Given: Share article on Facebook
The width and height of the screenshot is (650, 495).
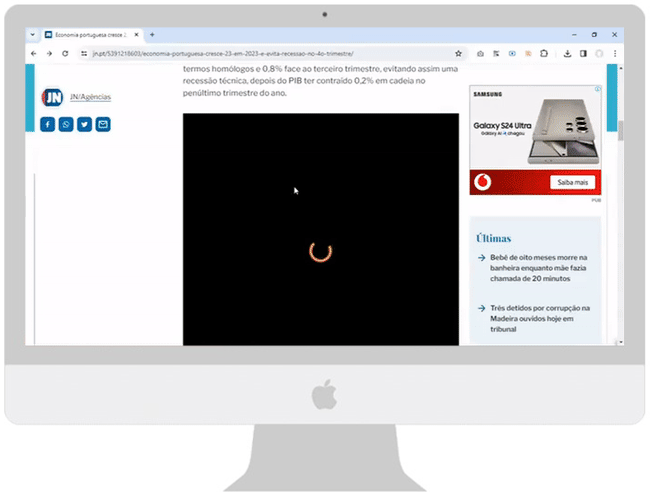Looking at the screenshot, I should pos(47,124).
